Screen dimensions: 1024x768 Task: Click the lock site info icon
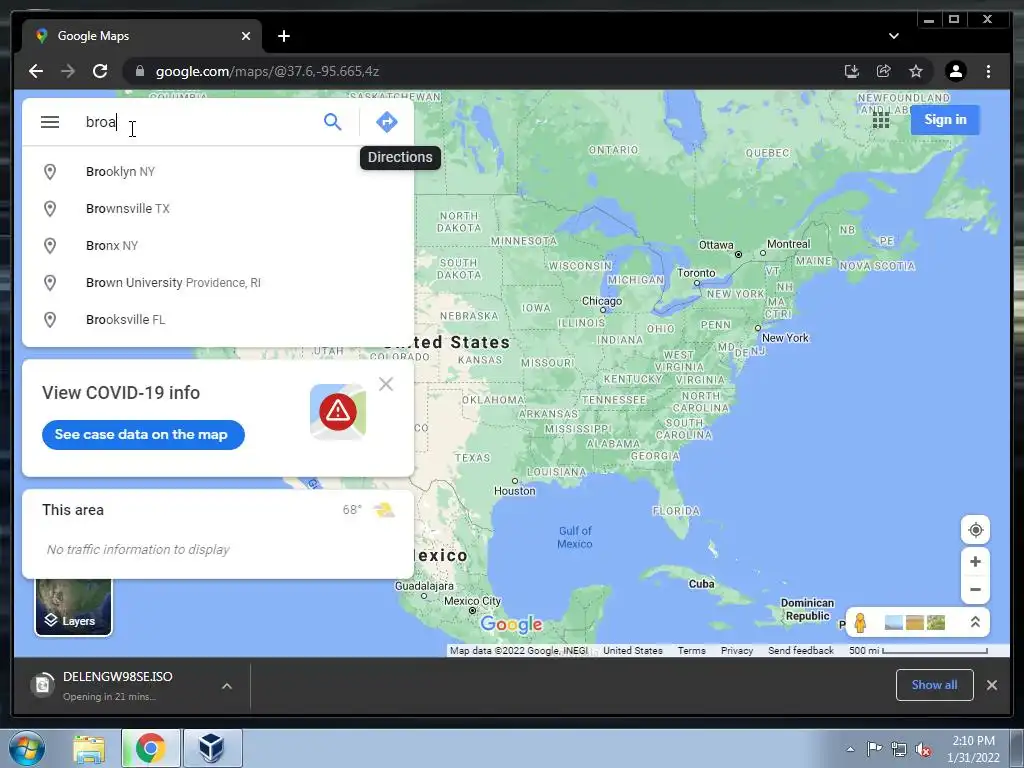(139, 71)
